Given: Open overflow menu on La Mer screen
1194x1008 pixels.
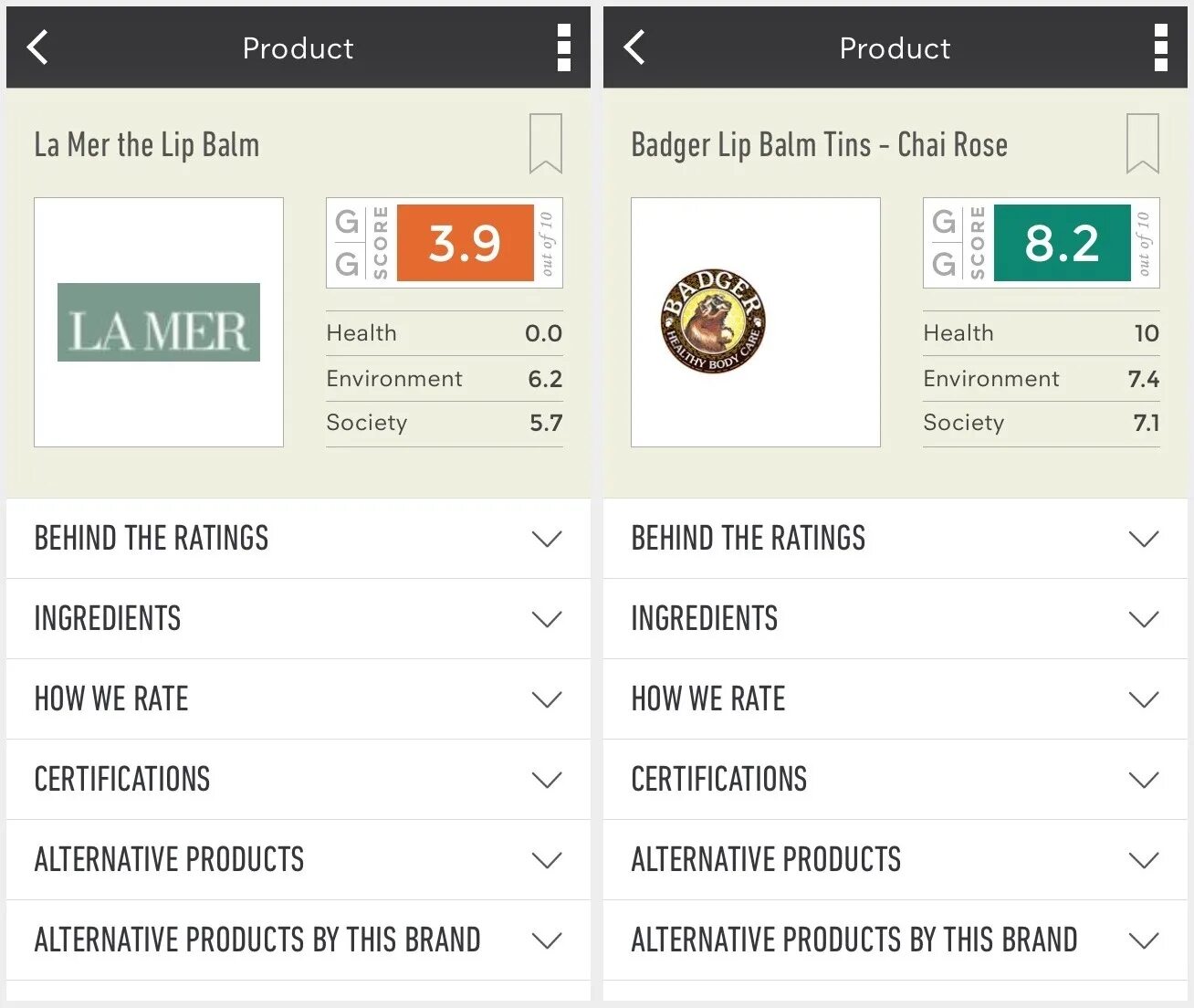Looking at the screenshot, I should [564, 47].
